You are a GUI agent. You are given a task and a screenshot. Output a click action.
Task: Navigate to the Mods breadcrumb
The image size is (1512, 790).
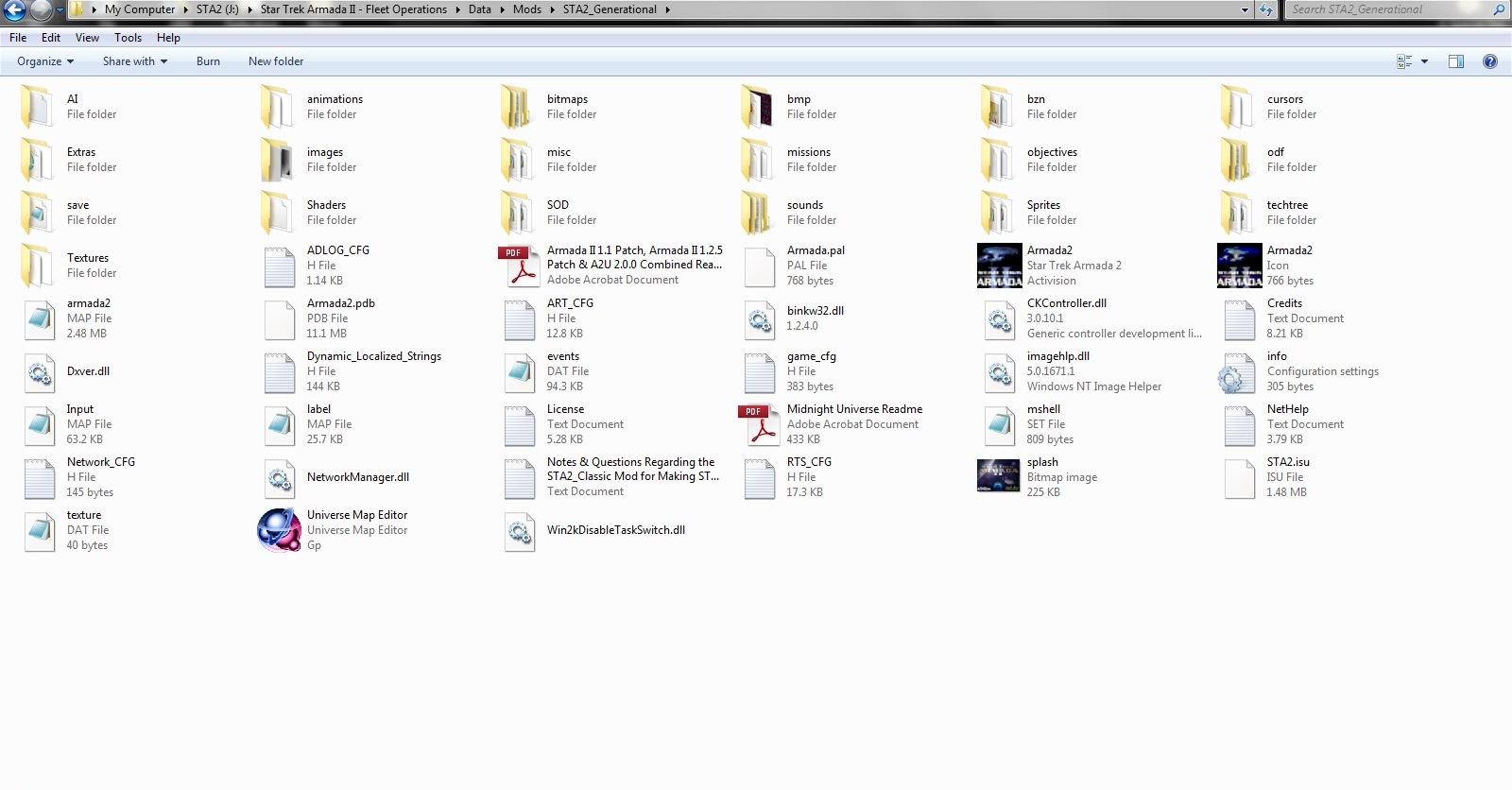pyautogui.click(x=527, y=9)
